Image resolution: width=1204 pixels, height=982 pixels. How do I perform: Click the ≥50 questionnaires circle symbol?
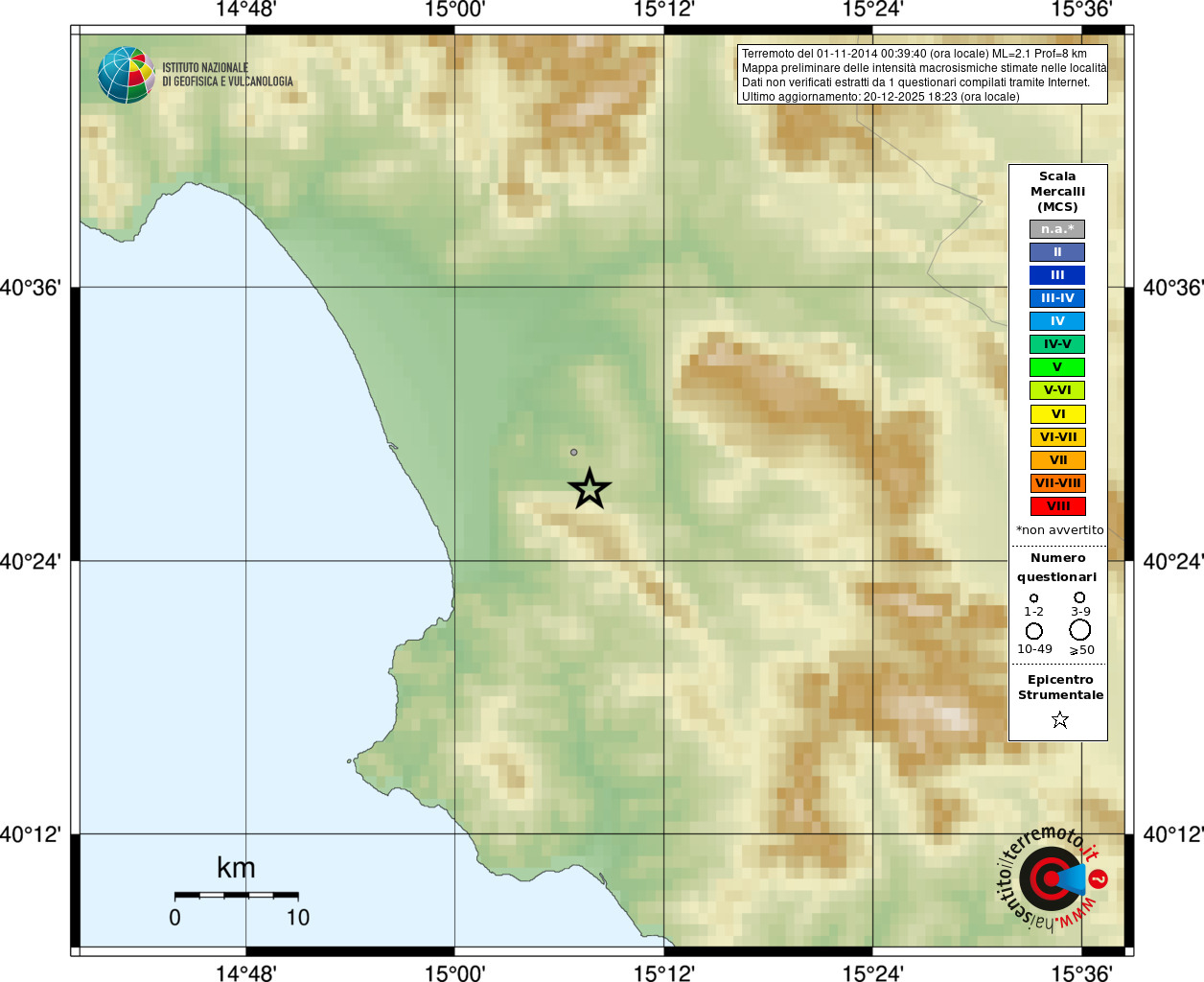coord(1079,629)
